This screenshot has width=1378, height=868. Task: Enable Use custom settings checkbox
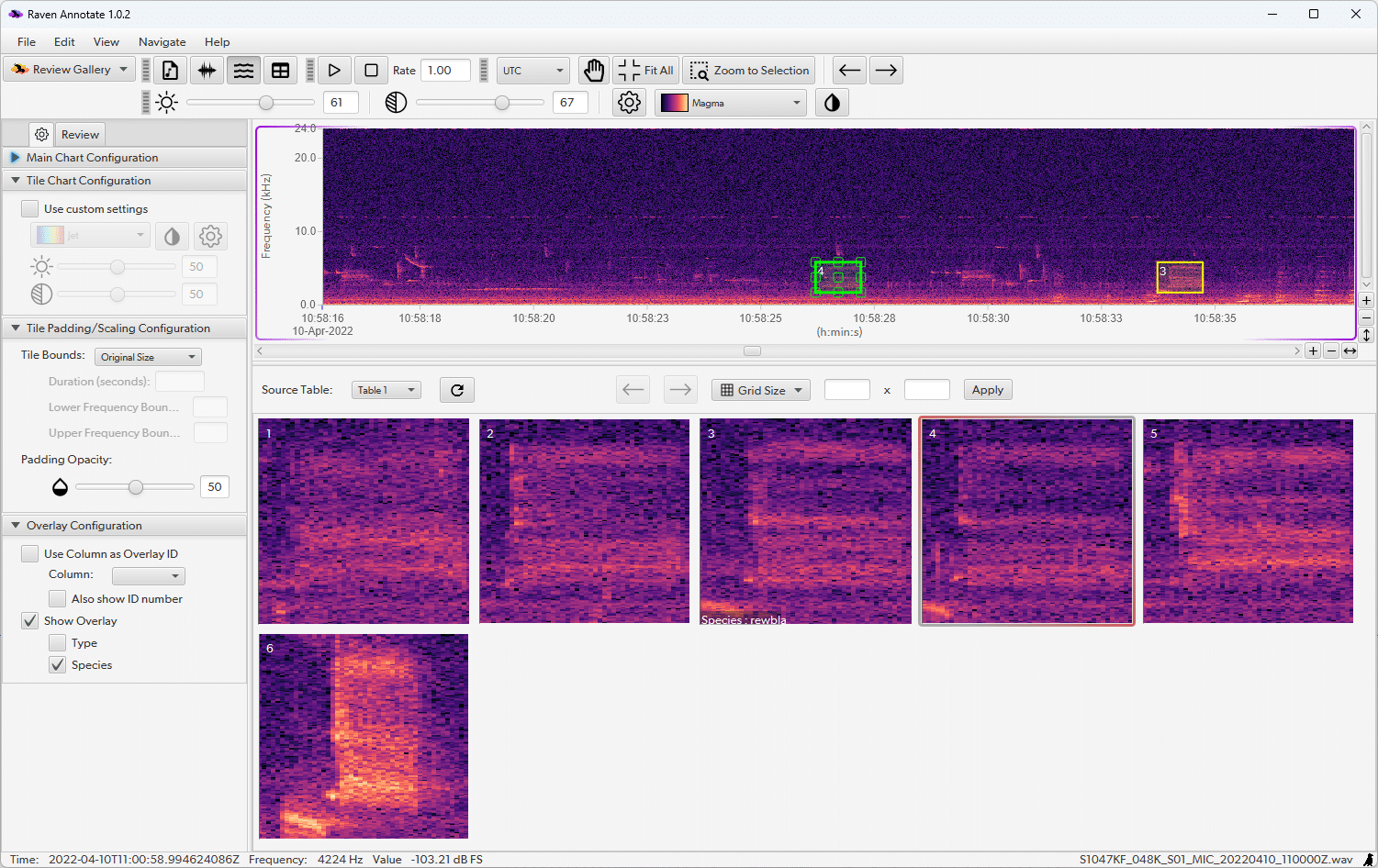click(x=30, y=209)
